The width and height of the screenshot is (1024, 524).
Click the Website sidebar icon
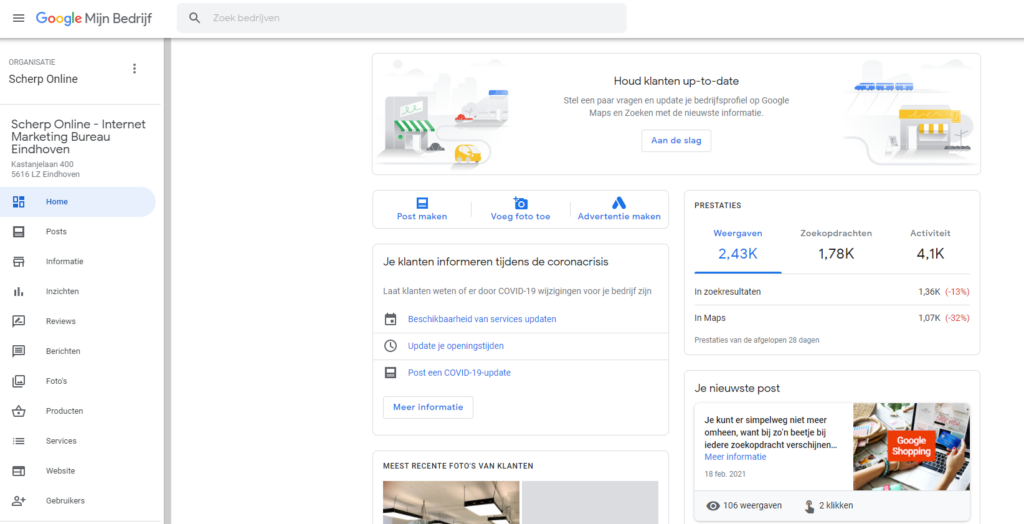18,471
